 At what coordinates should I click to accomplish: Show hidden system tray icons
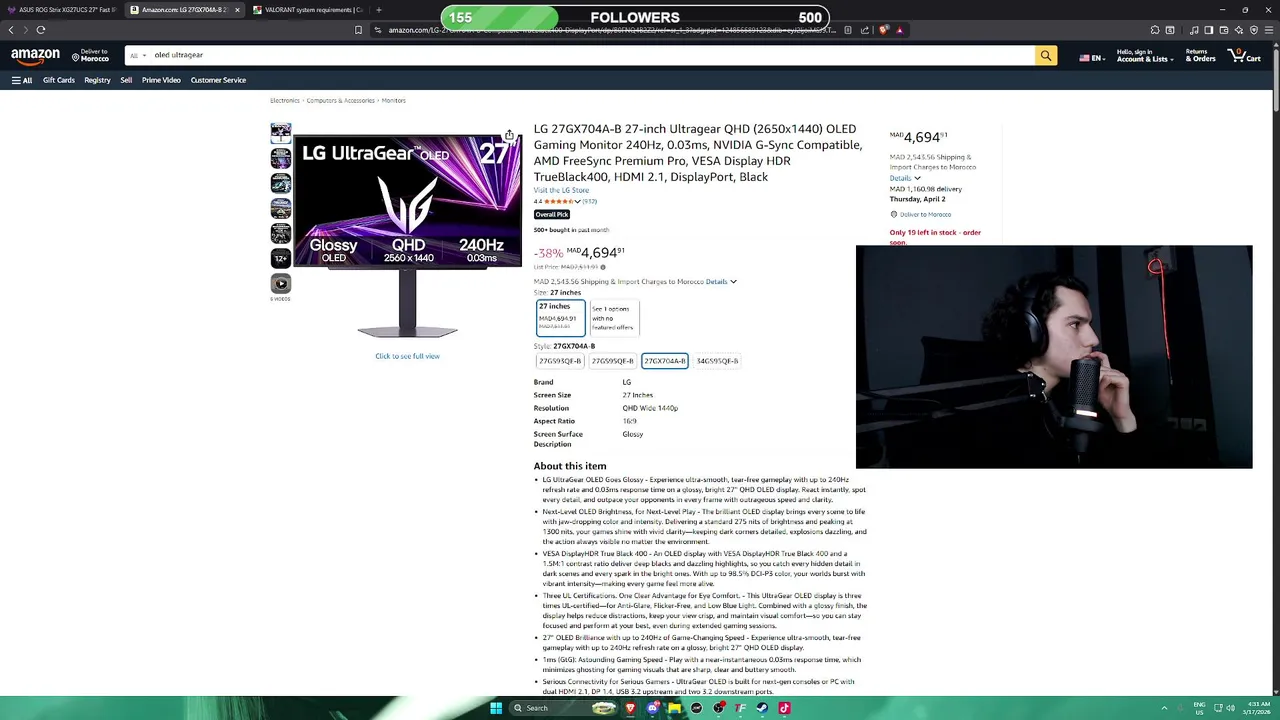[x=1165, y=708]
